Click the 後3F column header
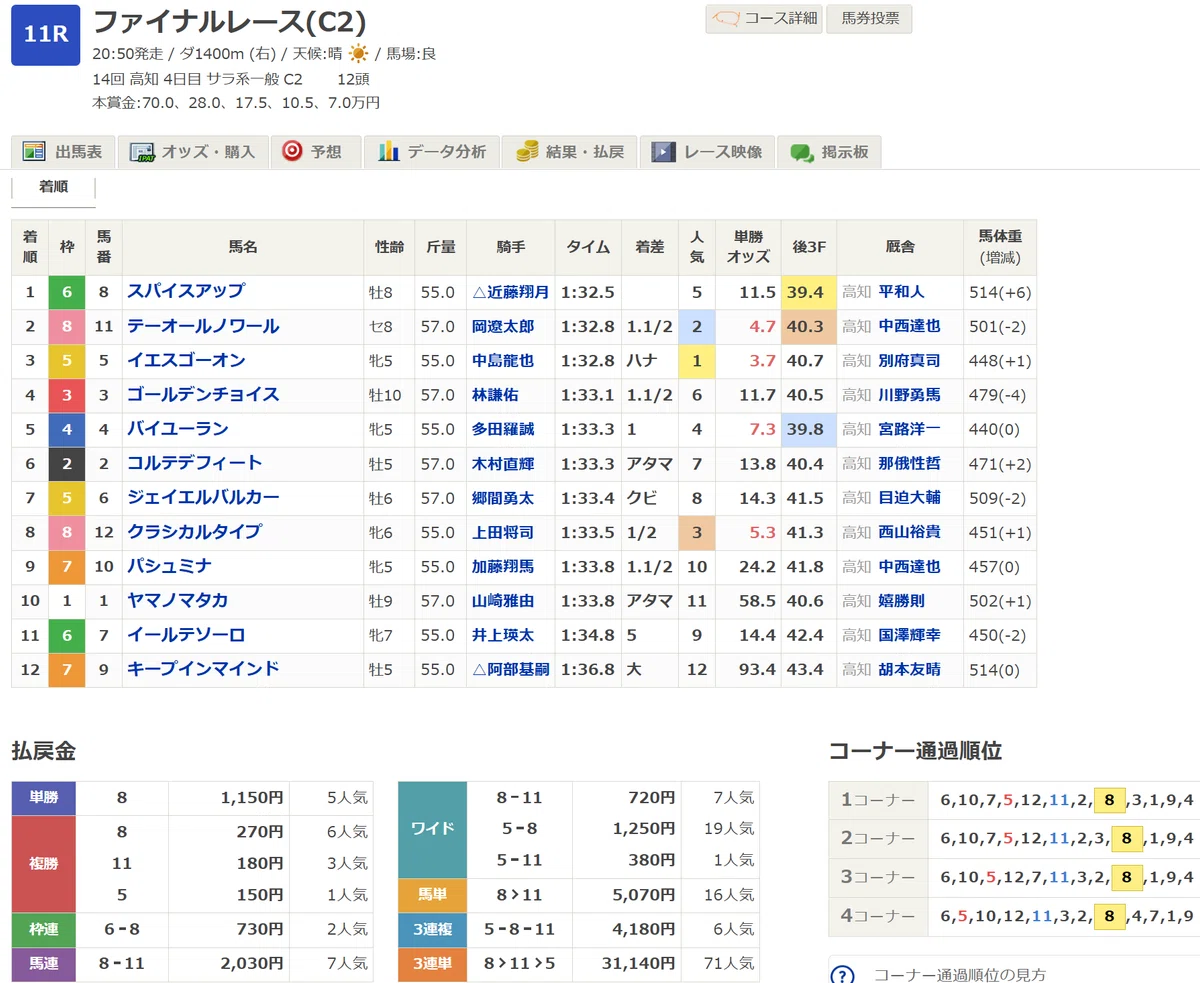Image resolution: width=1200 pixels, height=983 pixels. pos(808,247)
